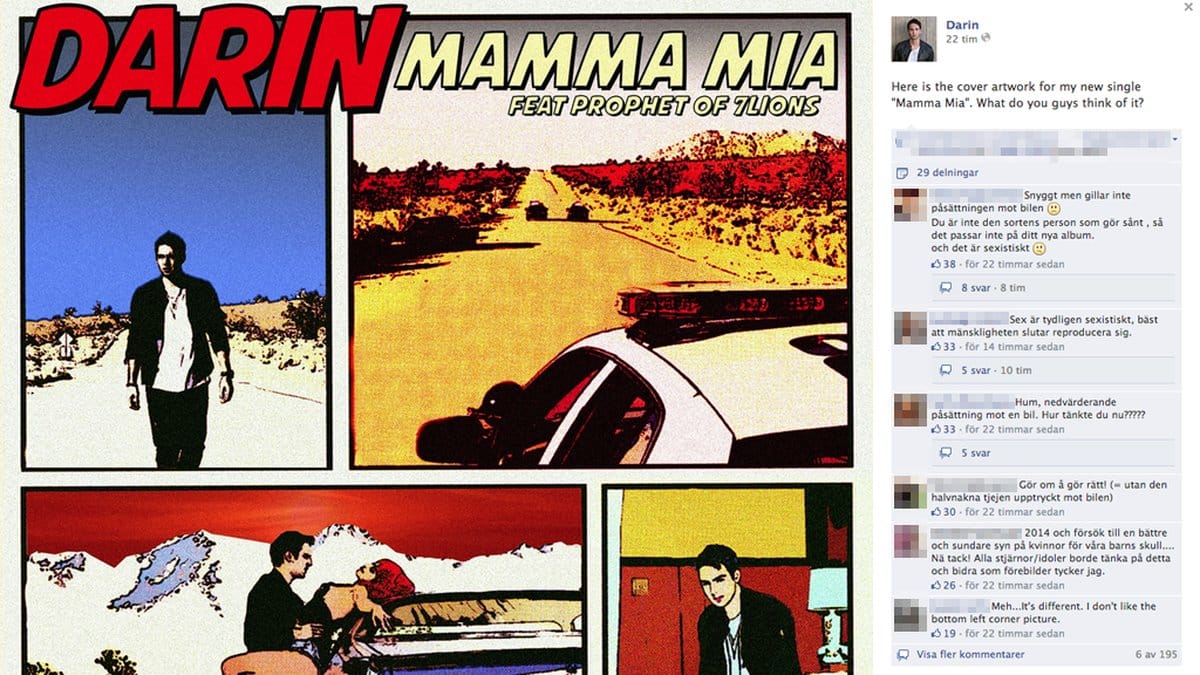Click the share icon next to 29 delningar

pyautogui.click(x=903, y=172)
